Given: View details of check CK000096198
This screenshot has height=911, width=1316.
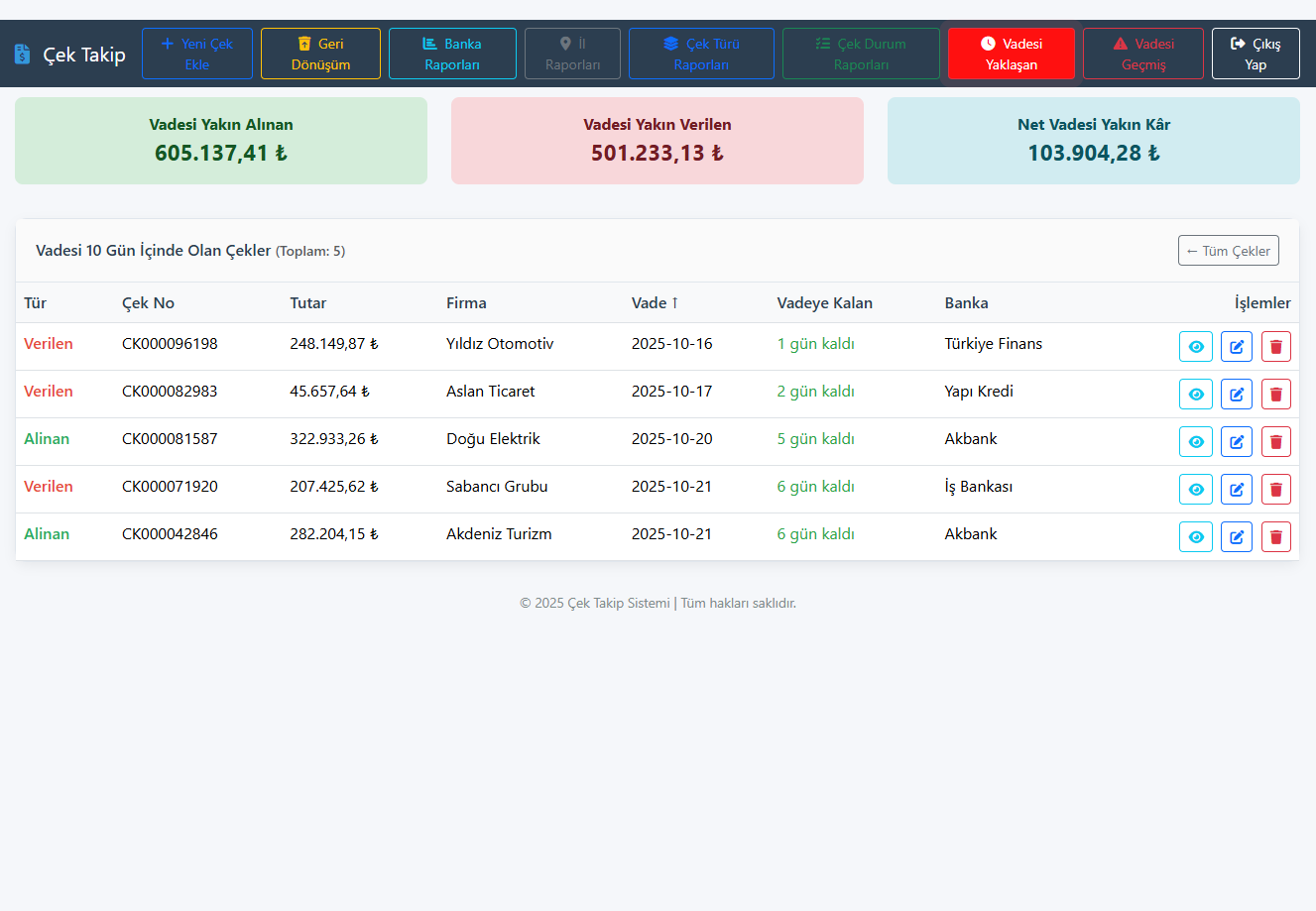Looking at the screenshot, I should [1195, 347].
